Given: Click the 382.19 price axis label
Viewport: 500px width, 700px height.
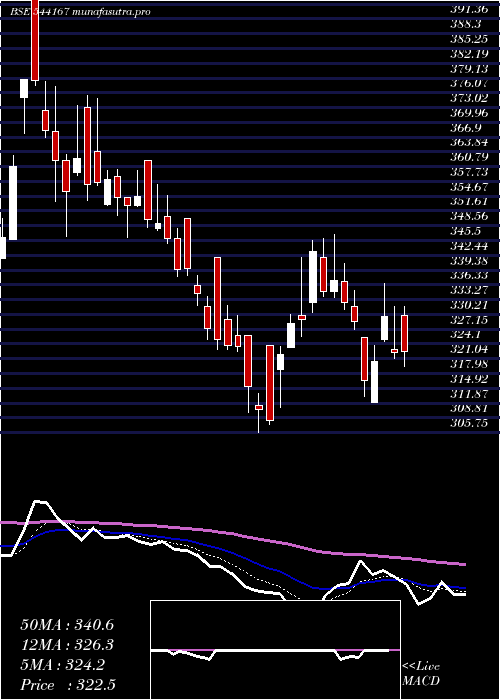Looking at the screenshot, I should tap(469, 53).
